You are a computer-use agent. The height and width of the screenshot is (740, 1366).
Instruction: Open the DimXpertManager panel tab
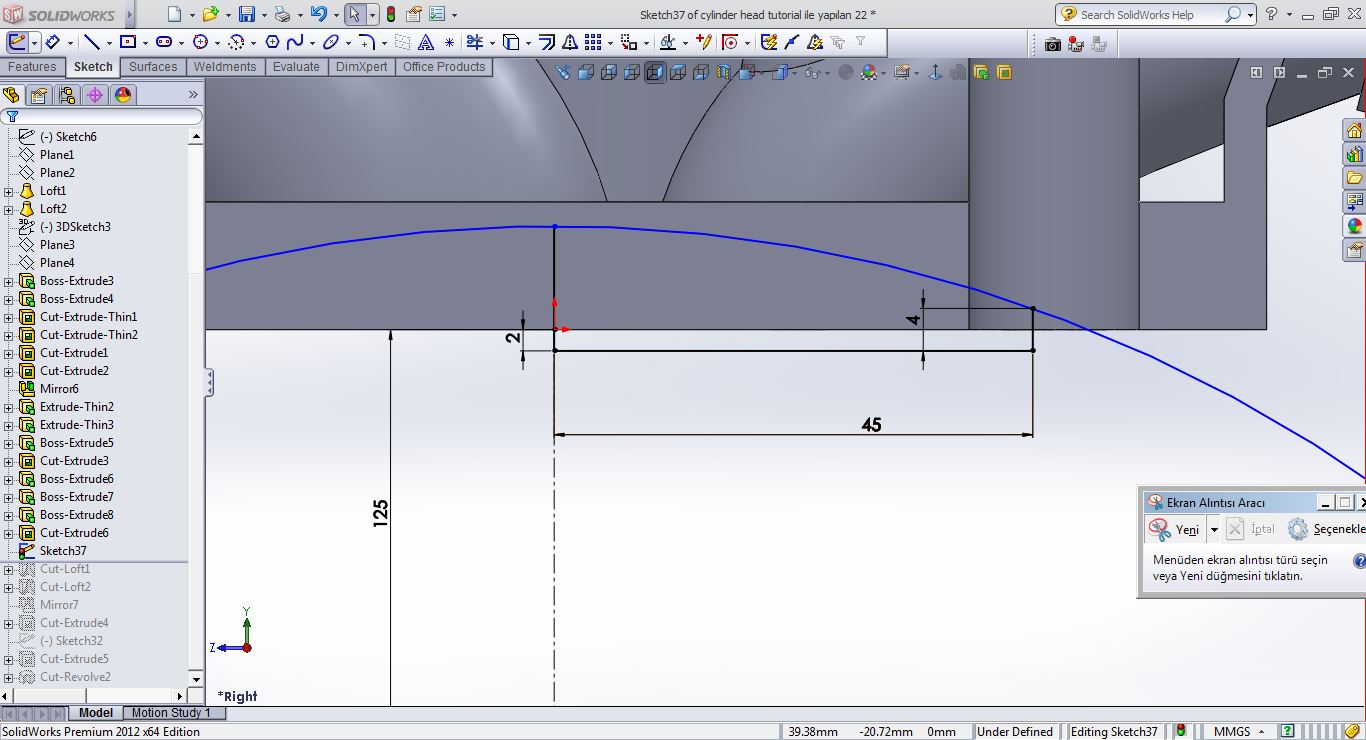pyautogui.click(x=95, y=95)
